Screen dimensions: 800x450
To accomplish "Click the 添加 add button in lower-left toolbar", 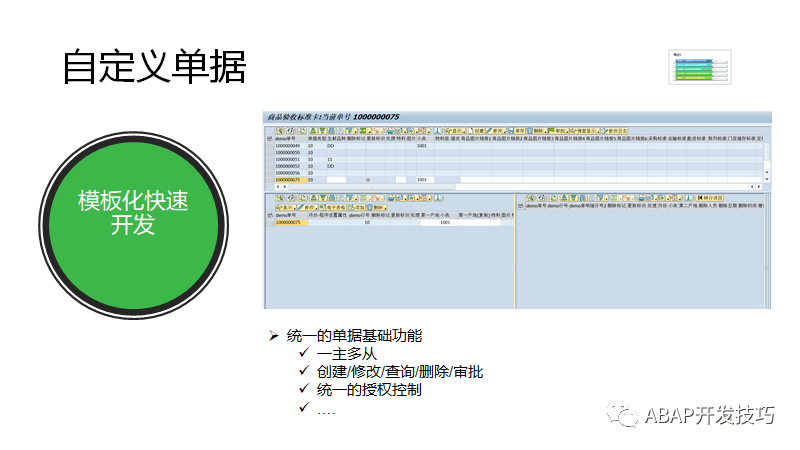I will click(x=357, y=208).
